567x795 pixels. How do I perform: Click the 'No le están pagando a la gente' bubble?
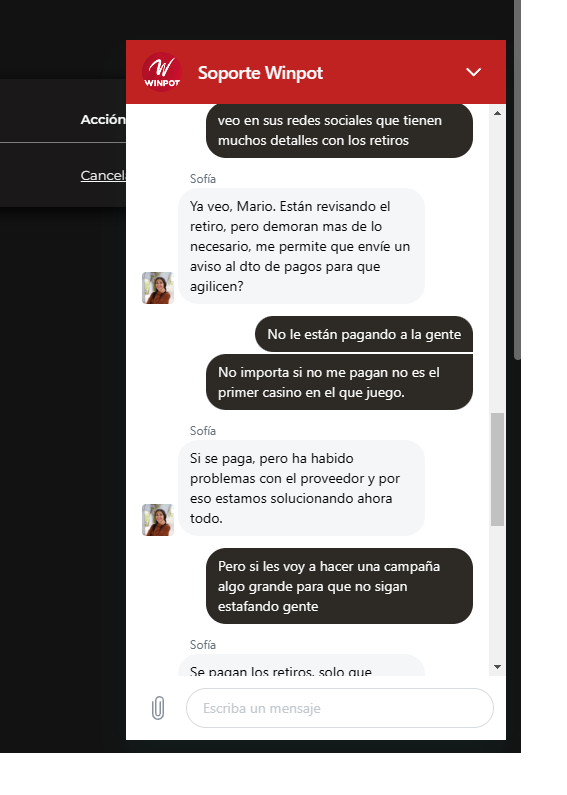click(x=364, y=334)
